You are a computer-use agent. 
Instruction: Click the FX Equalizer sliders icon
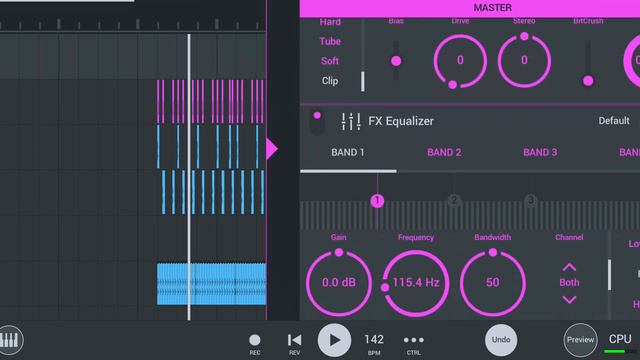click(351, 121)
